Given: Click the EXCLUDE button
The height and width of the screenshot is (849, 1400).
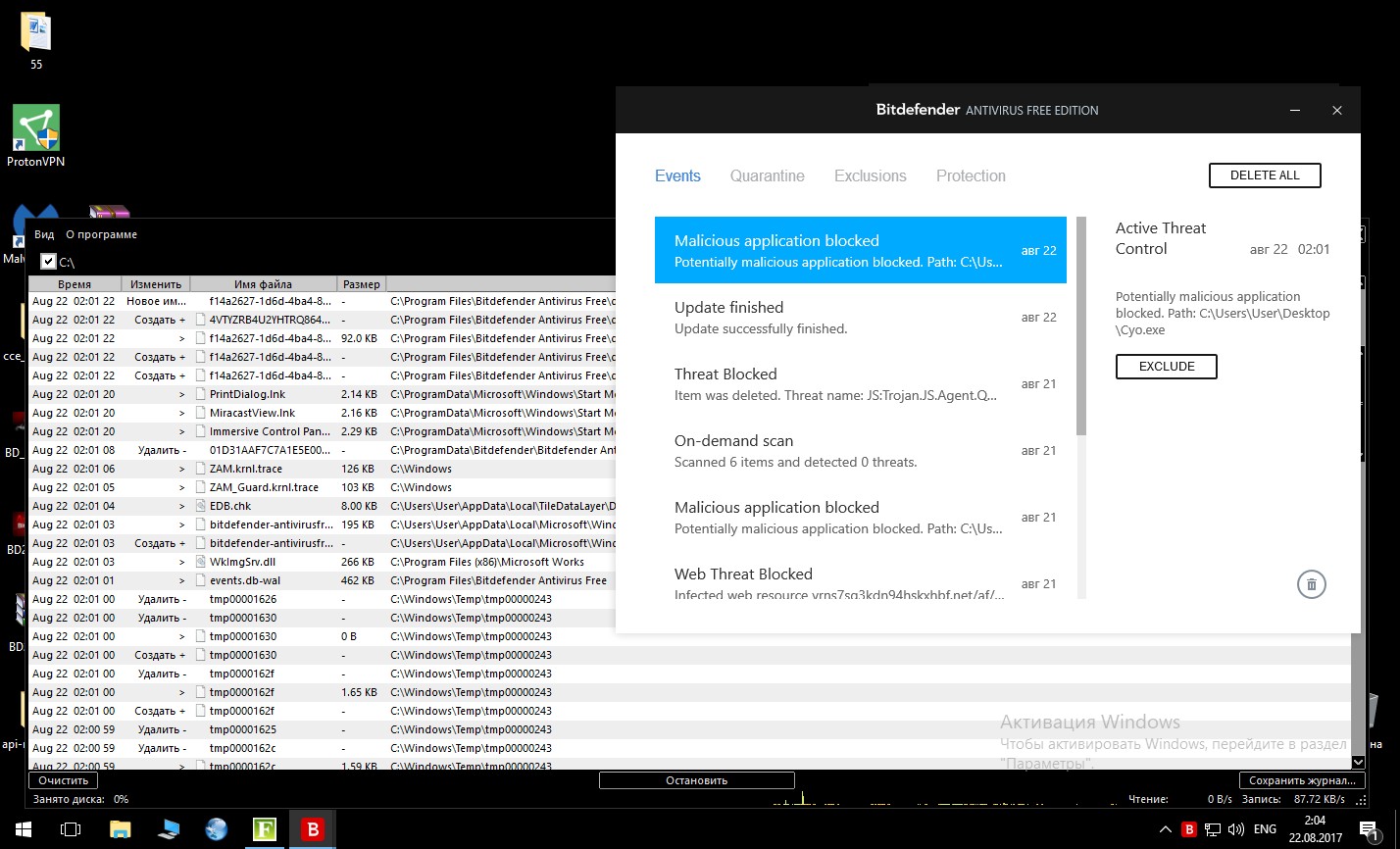Looking at the screenshot, I should (1167, 367).
